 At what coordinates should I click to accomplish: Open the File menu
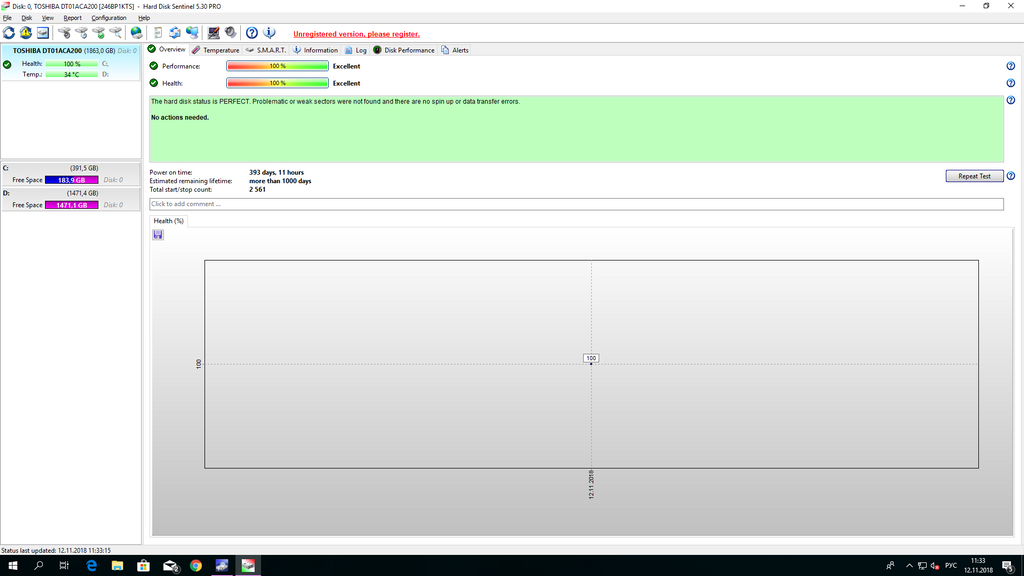click(7, 18)
